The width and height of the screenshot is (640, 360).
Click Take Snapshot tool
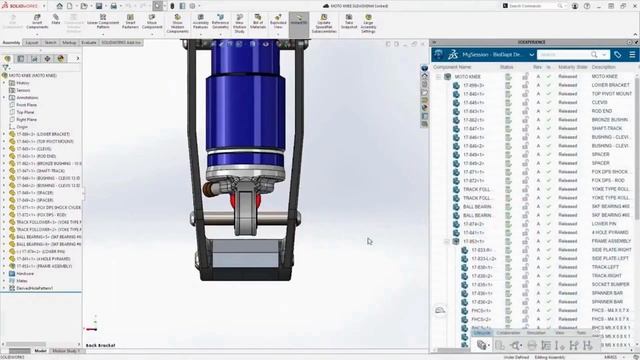pos(349,22)
